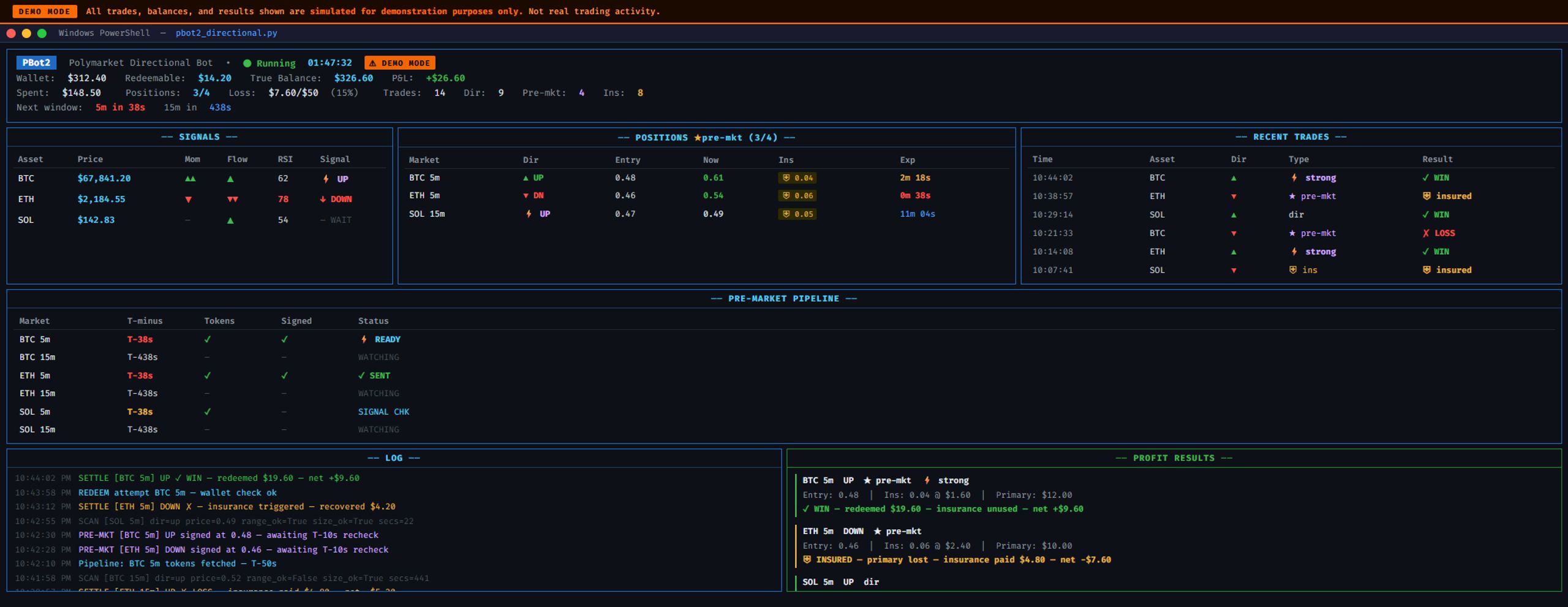The height and width of the screenshot is (607, 1568).
Task: Click the 0m 38s expiry for the ETH 5m position
Action: pyautogui.click(x=915, y=195)
